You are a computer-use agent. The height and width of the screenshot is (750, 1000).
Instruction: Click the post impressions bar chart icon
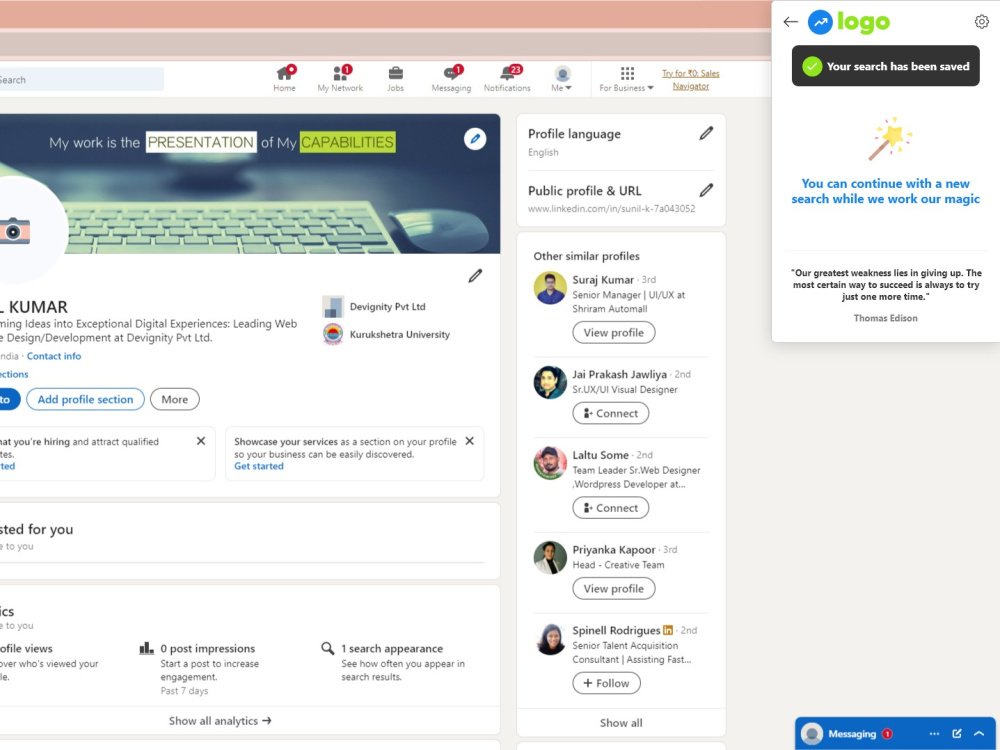(146, 648)
